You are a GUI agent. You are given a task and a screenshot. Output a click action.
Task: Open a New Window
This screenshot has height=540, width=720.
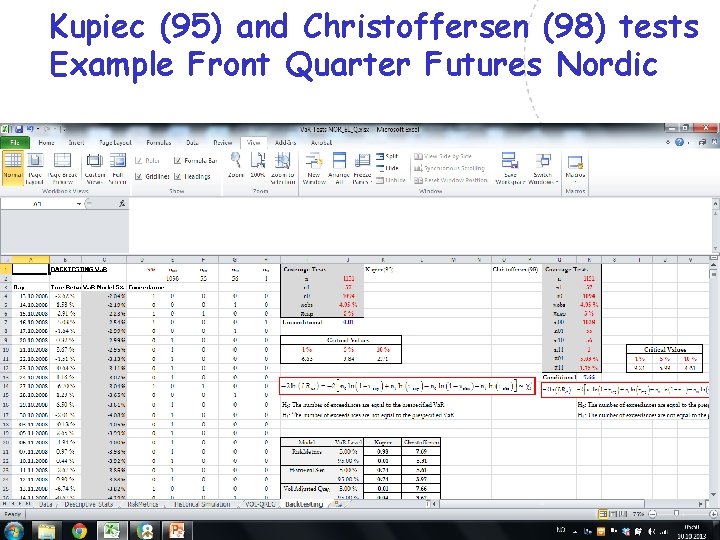(x=314, y=168)
